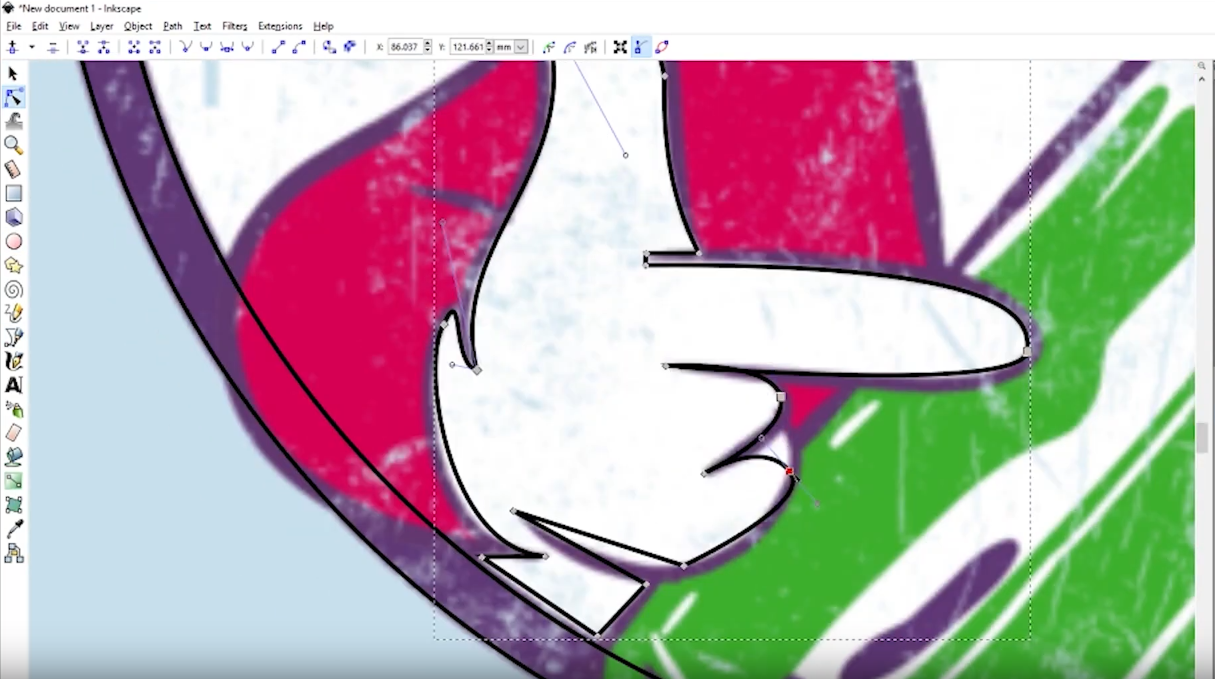Make selected segments lines
The width and height of the screenshot is (1215, 679).
tap(278, 47)
